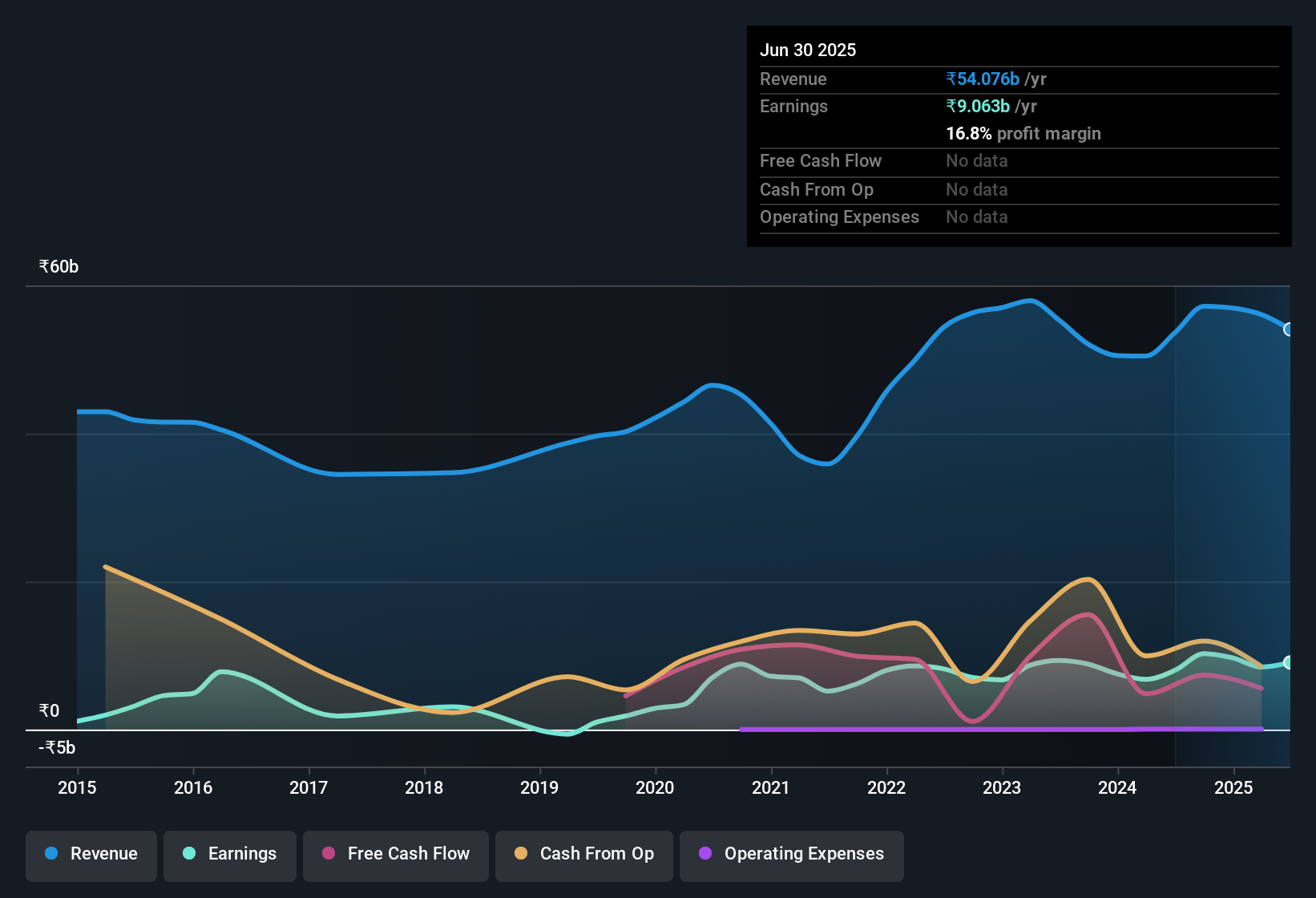The width and height of the screenshot is (1316, 898).
Task: Click the 2020 label on the timeline axis
Action: 655,788
